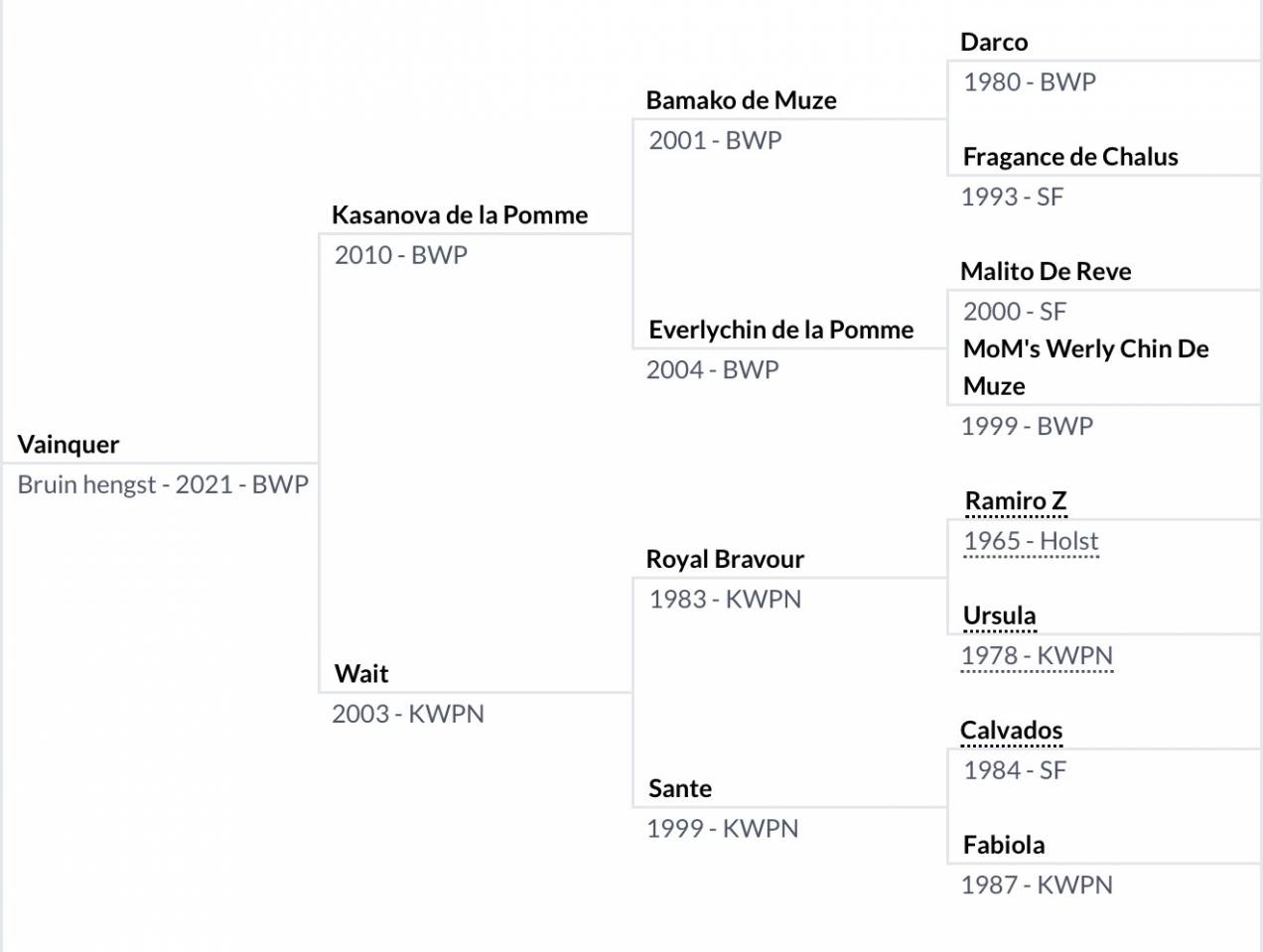1263x952 pixels.
Task: Select Malito De Reve entry
Action: point(1046,271)
